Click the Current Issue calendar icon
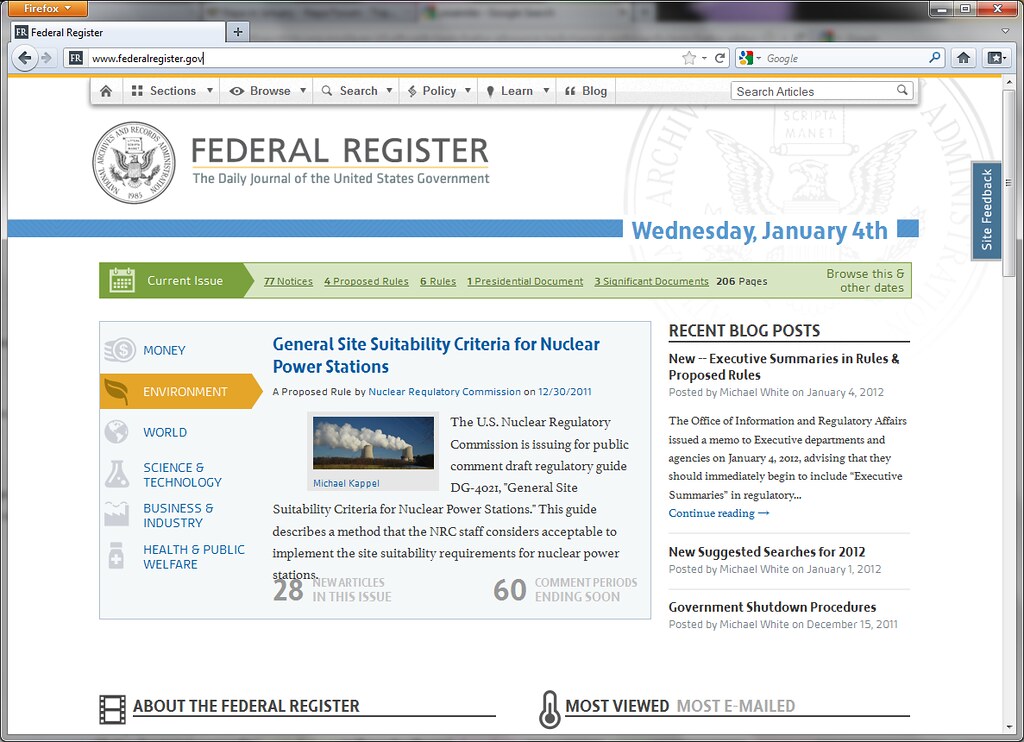The height and width of the screenshot is (742, 1024). pos(122,280)
